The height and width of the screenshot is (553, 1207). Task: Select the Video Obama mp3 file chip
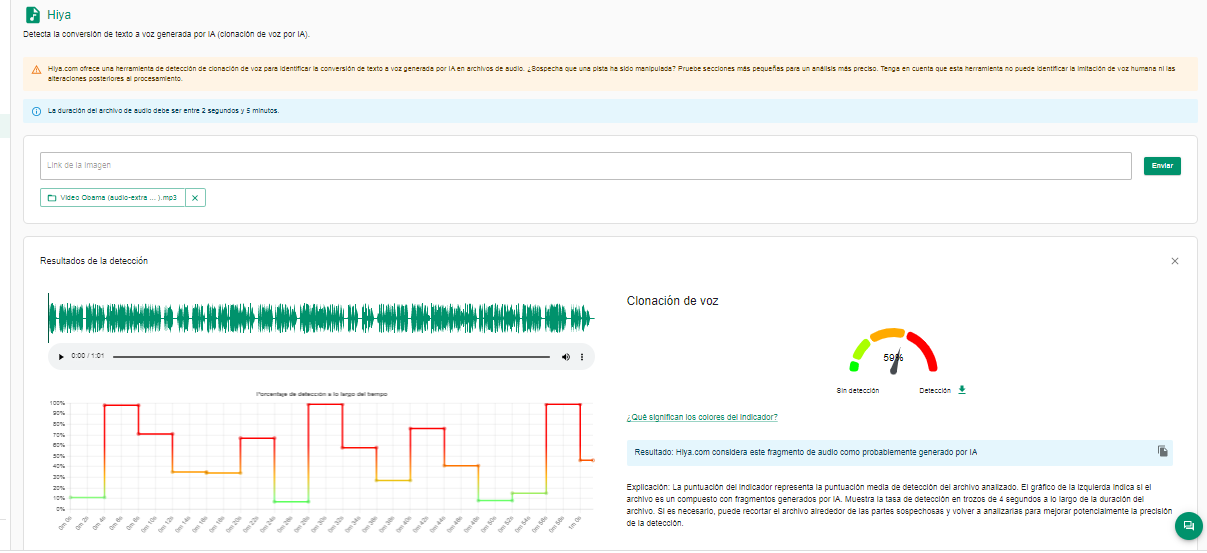pyautogui.click(x=113, y=198)
